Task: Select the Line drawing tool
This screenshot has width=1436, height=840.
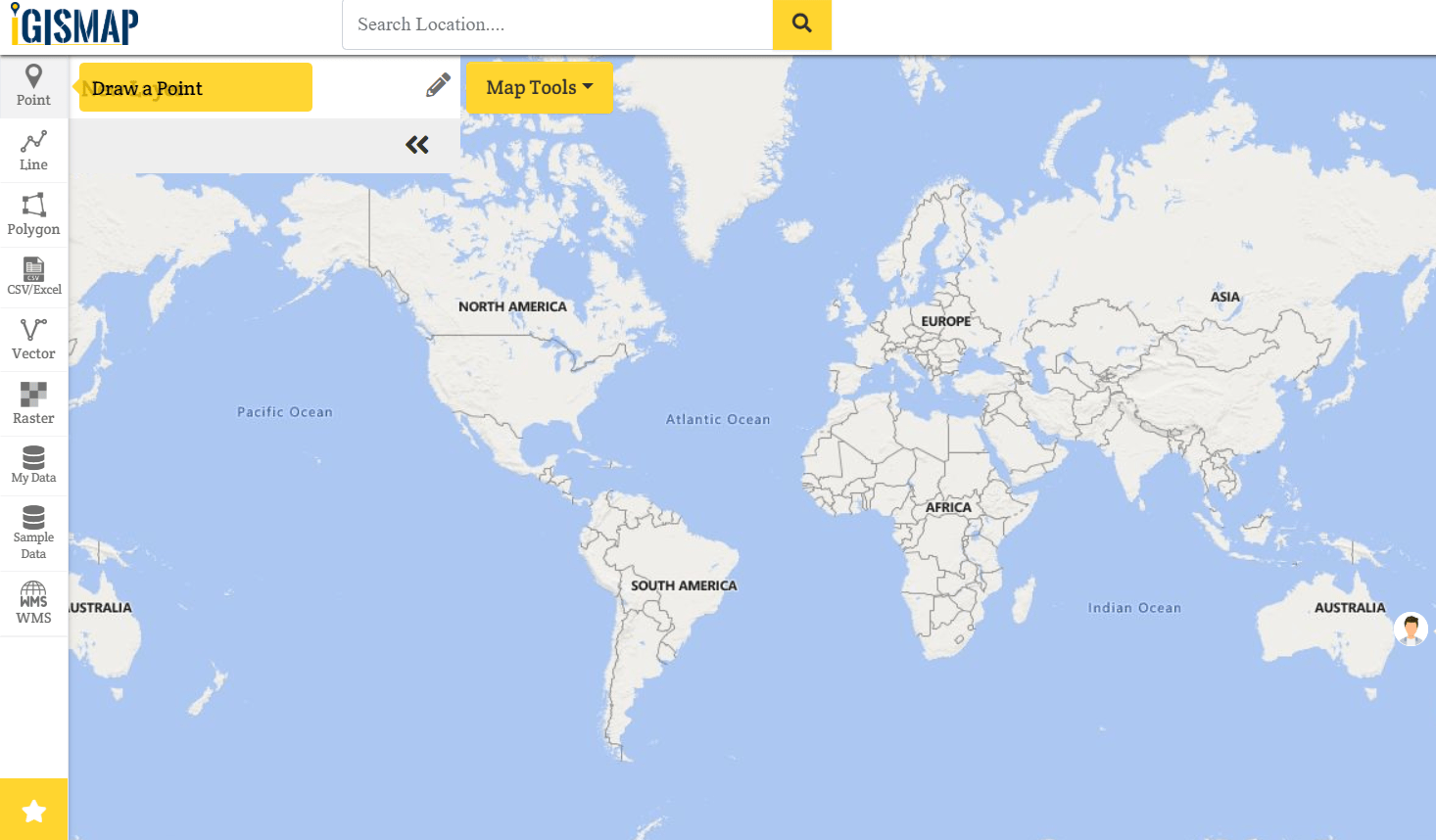Action: coord(33,151)
